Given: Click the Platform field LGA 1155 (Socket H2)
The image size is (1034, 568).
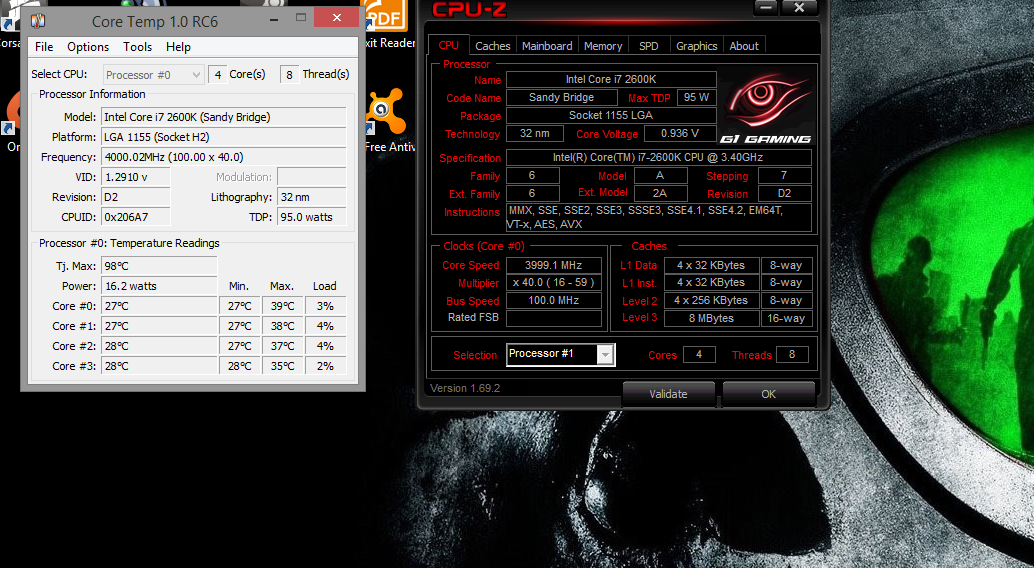Looking at the screenshot, I should [224, 137].
